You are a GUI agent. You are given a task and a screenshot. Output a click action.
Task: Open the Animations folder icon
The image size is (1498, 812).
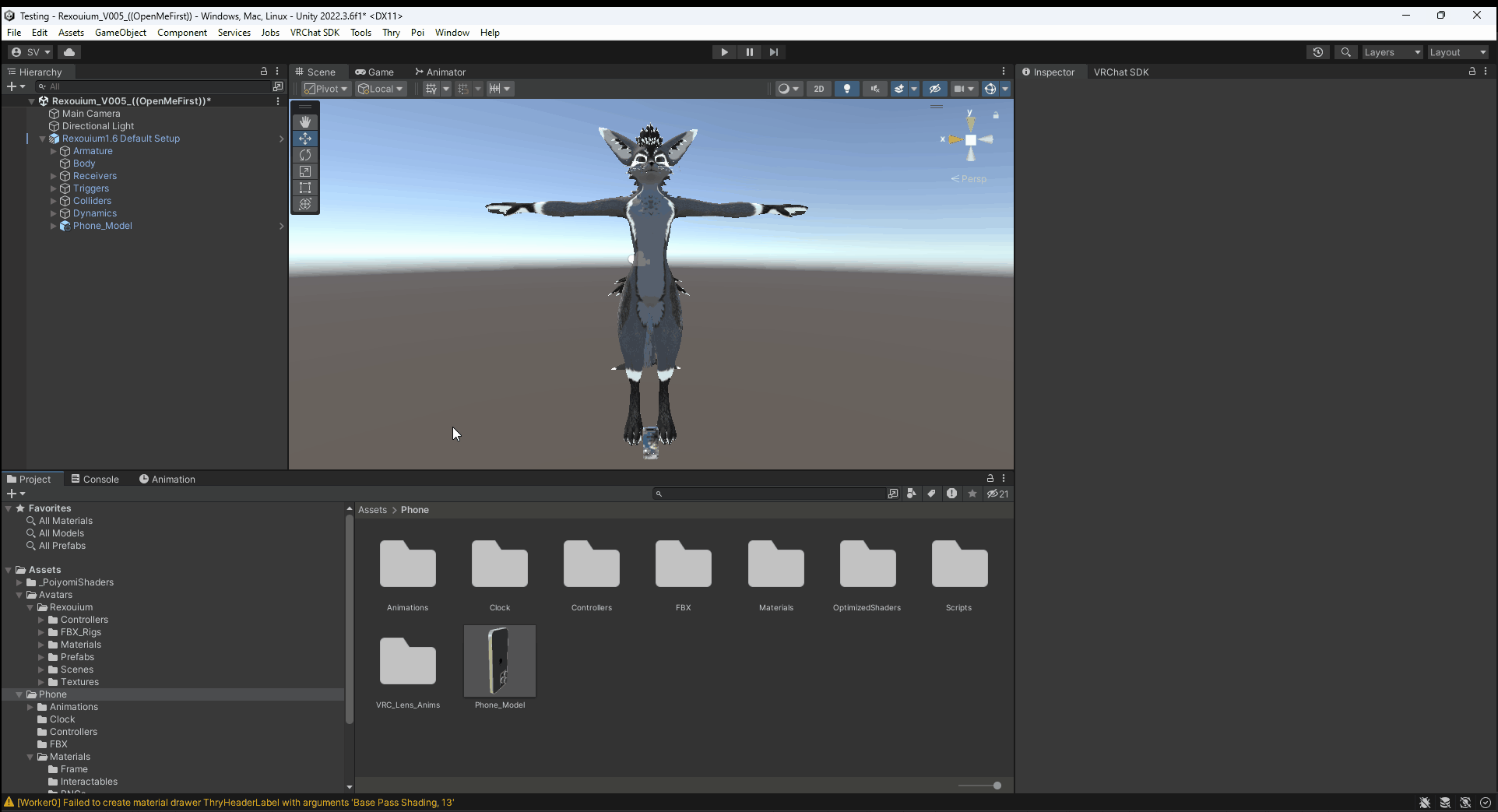coord(408,564)
